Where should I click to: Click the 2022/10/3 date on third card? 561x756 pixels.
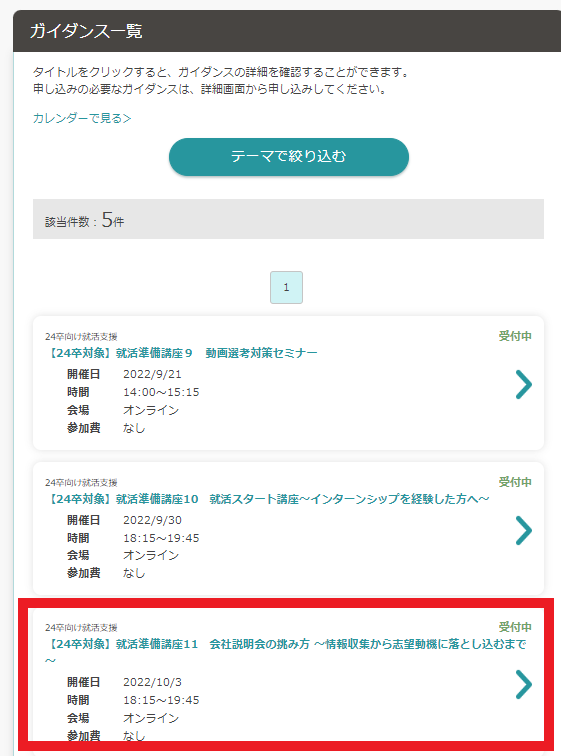152,682
